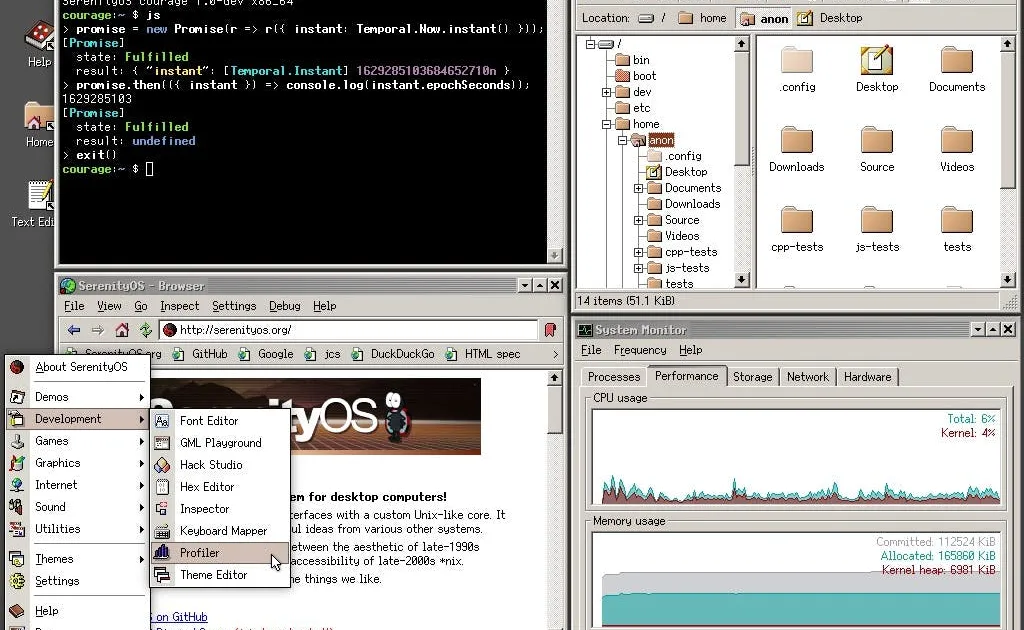Open the Internet submenu in system menu
1024x630 pixels.
[77, 485]
